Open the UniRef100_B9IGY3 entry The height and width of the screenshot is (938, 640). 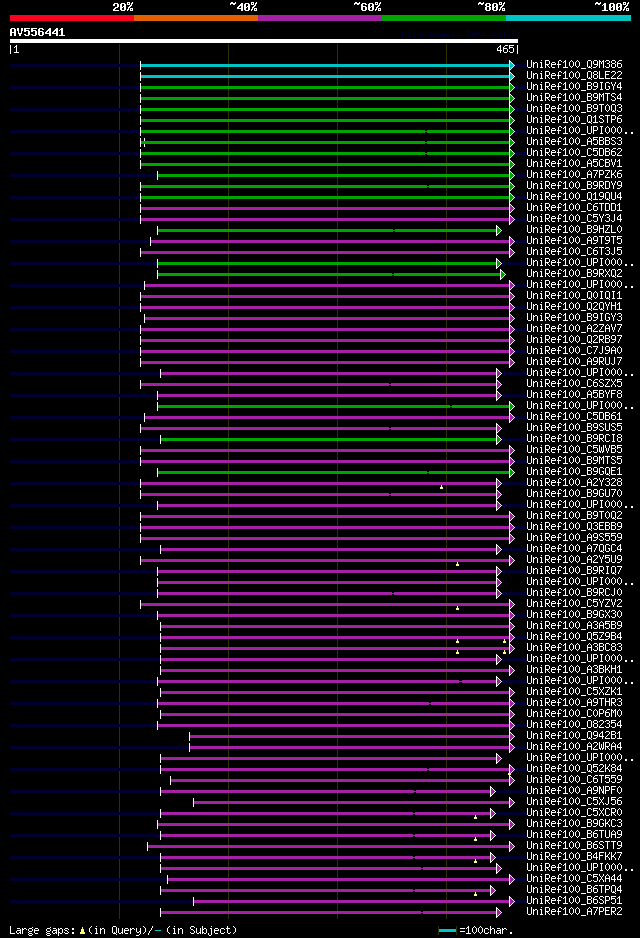pyautogui.click(x=574, y=318)
